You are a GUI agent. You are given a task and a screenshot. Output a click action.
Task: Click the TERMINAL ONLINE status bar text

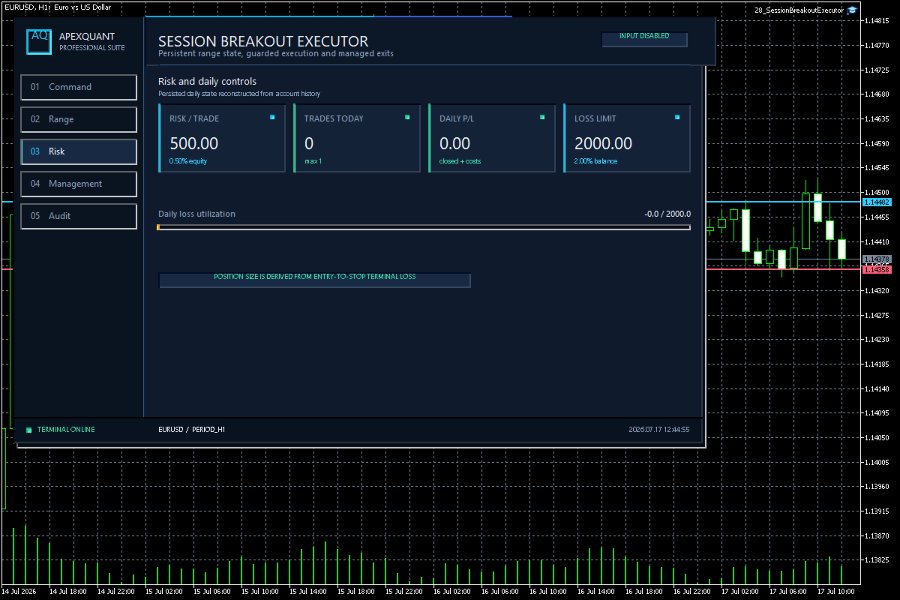[x=66, y=429]
